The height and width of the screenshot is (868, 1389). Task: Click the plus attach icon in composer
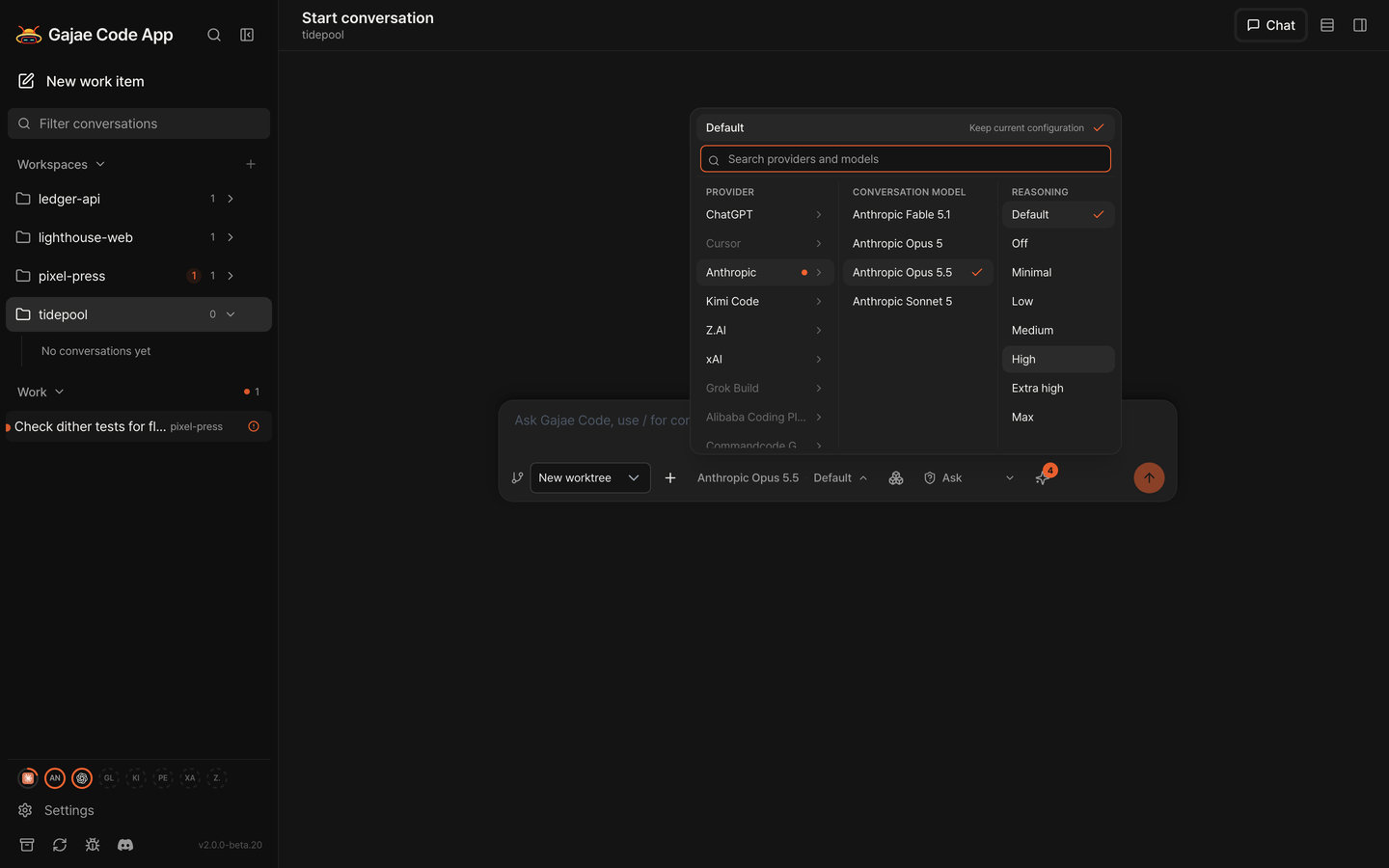tap(670, 477)
